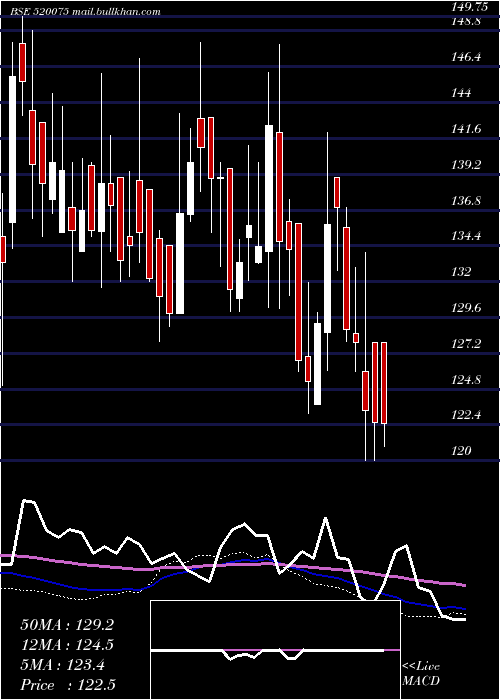Click the 148.8 price axis label
The height and width of the screenshot is (700, 500).
466,21
